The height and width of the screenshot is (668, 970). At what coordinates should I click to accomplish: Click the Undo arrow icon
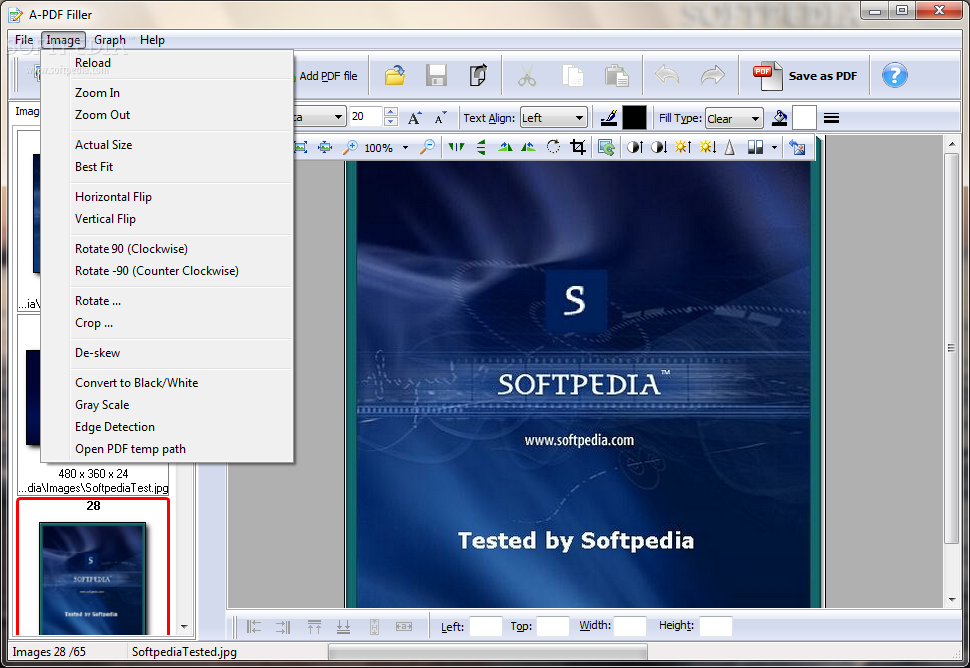tap(667, 75)
